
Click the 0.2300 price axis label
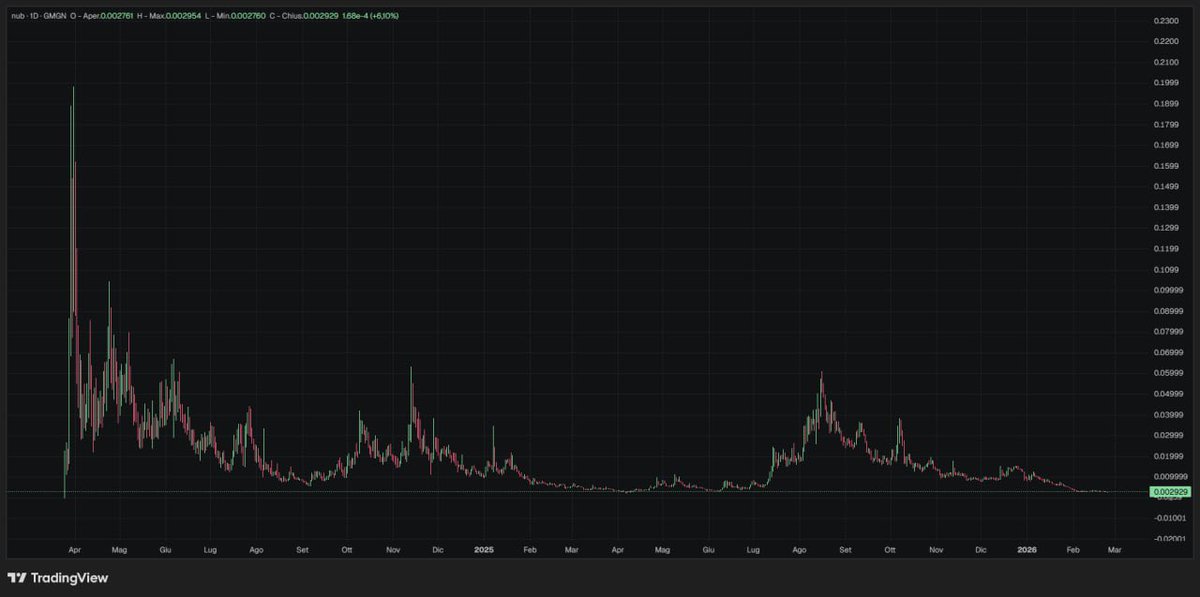point(1165,20)
